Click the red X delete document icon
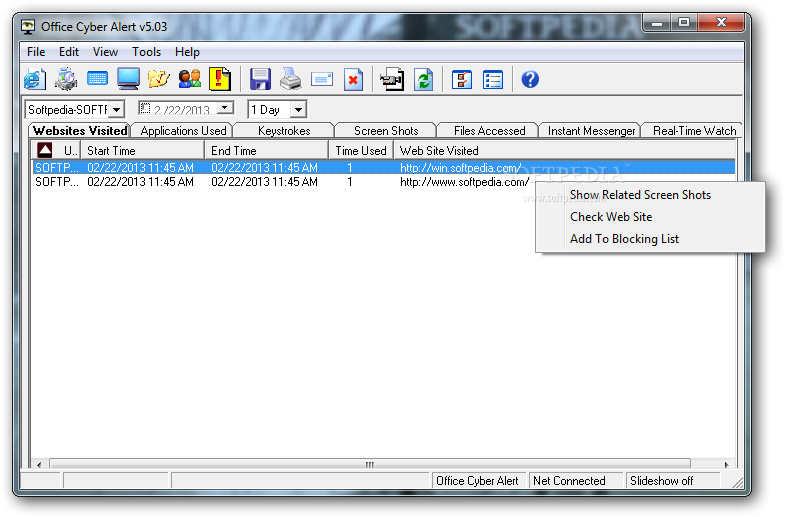This screenshot has height=517, width=786. pos(353,79)
